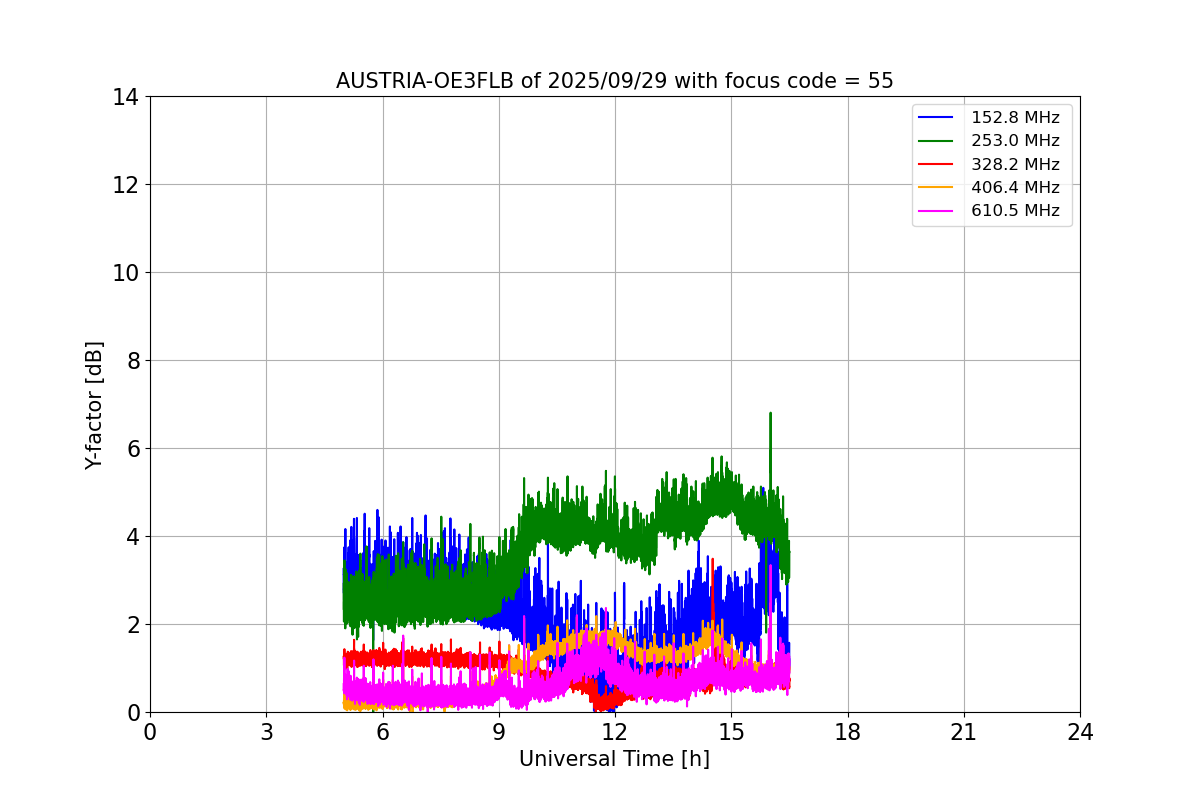Click the 'Universal Time [h]' x-axis label
The width and height of the screenshot is (1200, 800).
[x=614, y=759]
